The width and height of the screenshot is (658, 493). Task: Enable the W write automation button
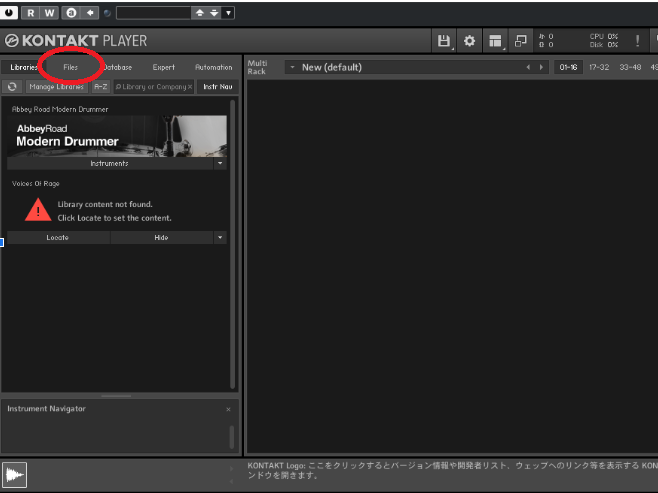click(x=49, y=13)
